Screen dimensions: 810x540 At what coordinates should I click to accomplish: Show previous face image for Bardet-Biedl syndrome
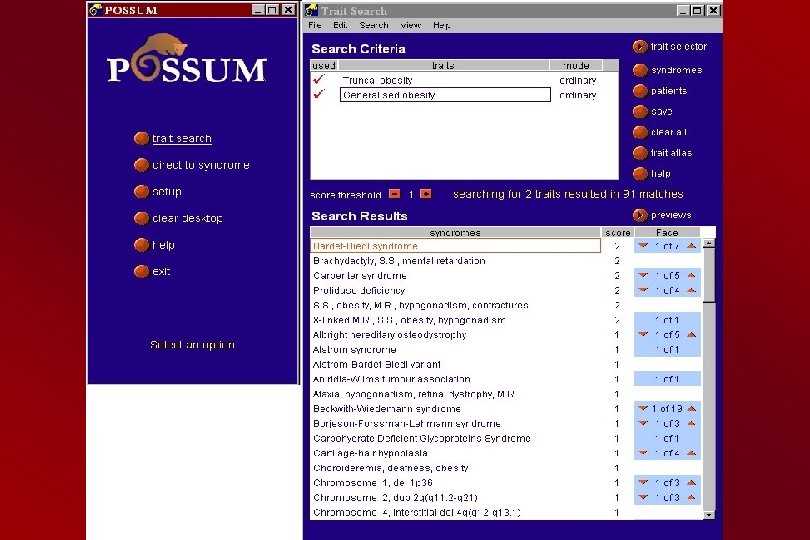[x=643, y=246]
